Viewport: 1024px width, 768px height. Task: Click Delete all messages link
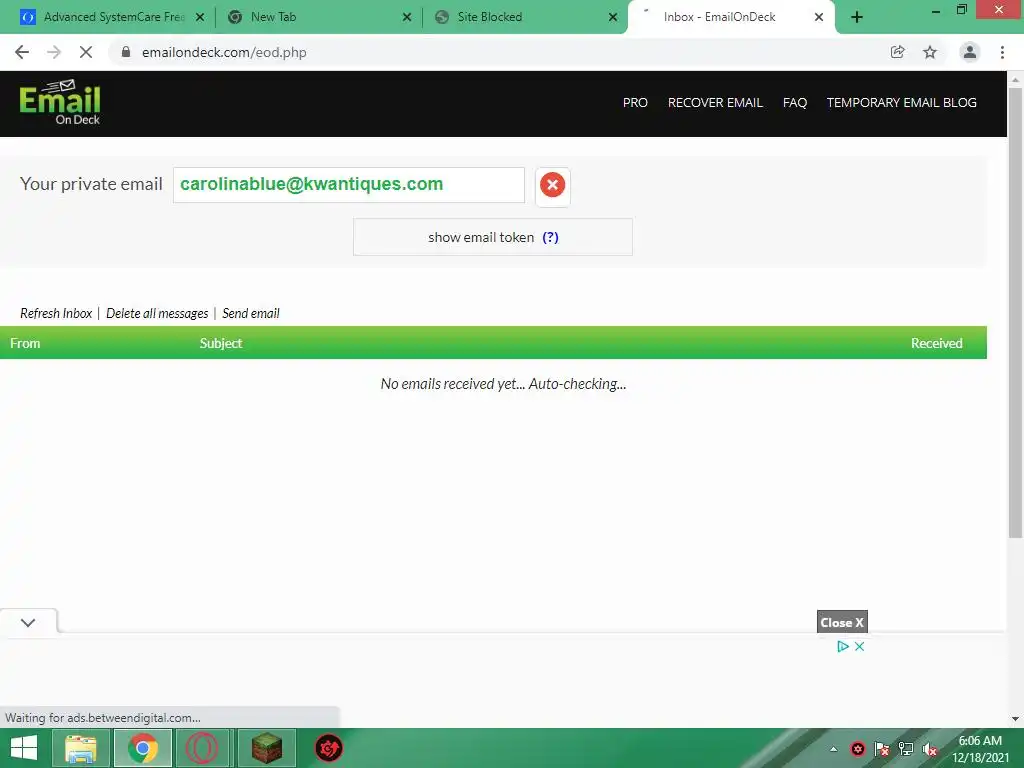(157, 313)
